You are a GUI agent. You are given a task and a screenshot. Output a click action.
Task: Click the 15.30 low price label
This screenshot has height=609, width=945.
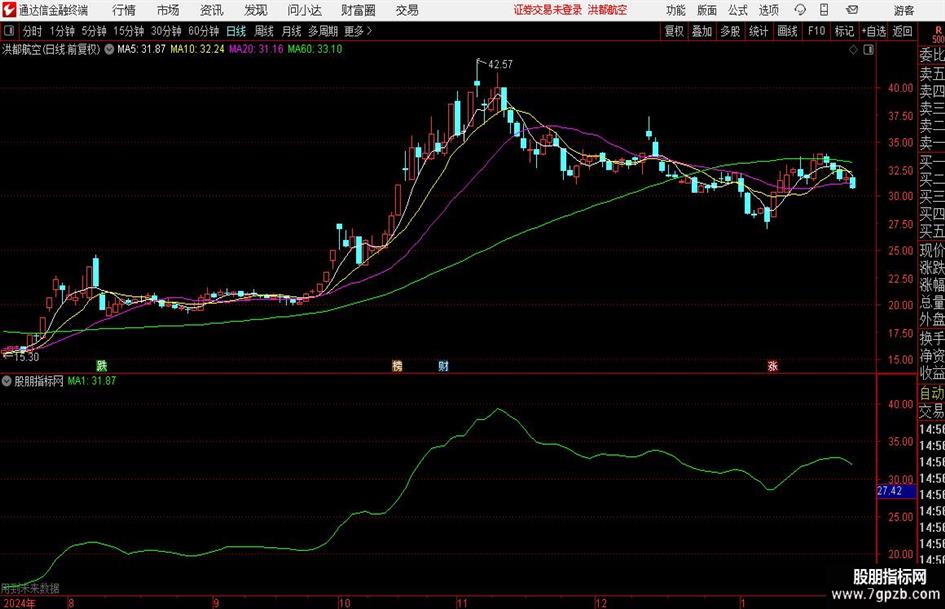point(26,357)
